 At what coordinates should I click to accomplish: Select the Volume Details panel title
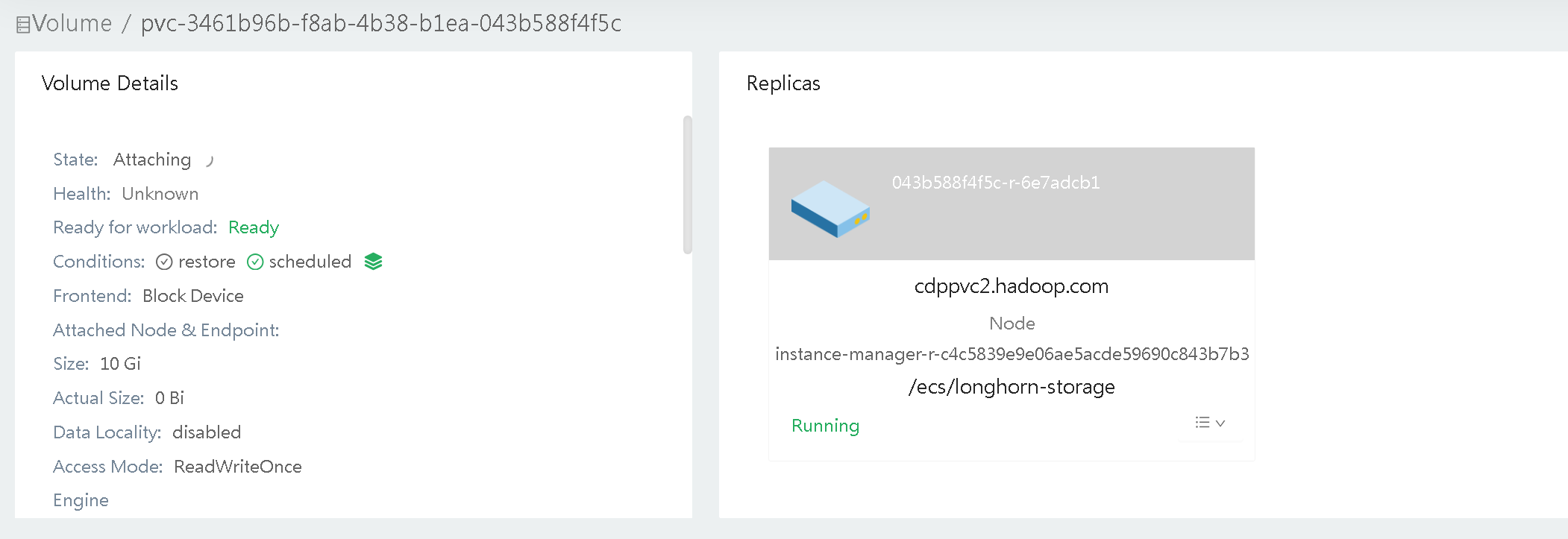pos(110,83)
